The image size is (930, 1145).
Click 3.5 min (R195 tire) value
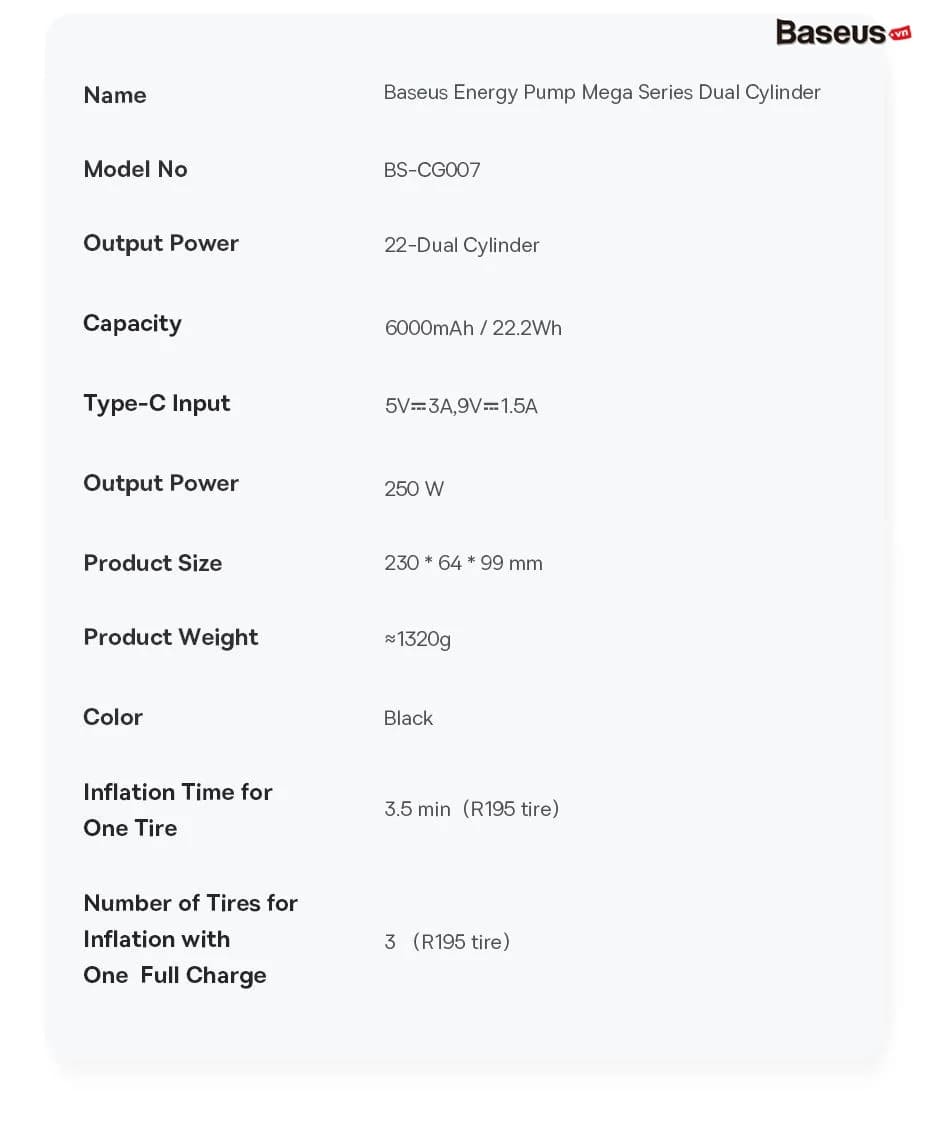[x=471, y=809]
